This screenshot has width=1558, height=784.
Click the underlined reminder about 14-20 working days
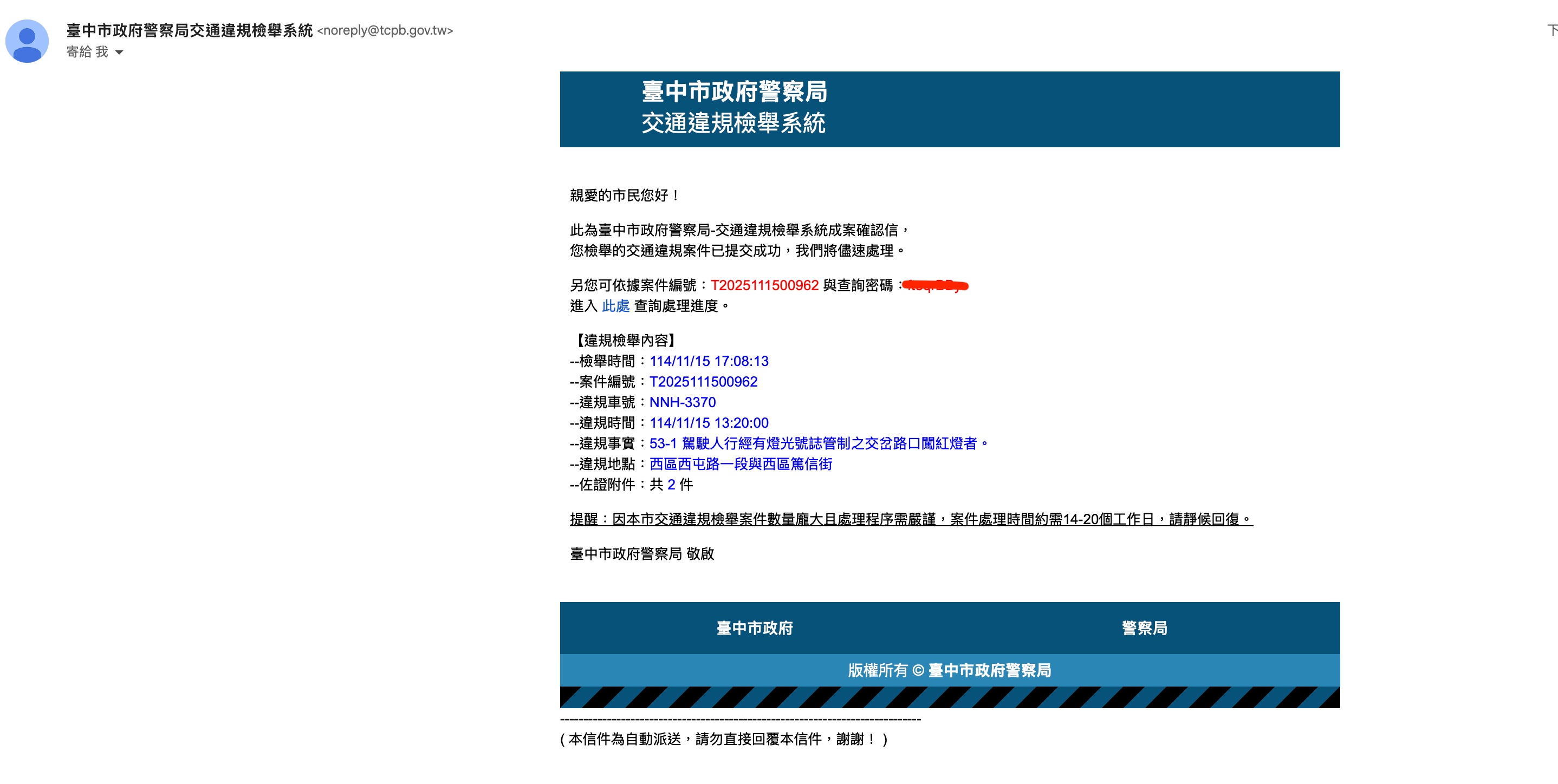tap(912, 519)
